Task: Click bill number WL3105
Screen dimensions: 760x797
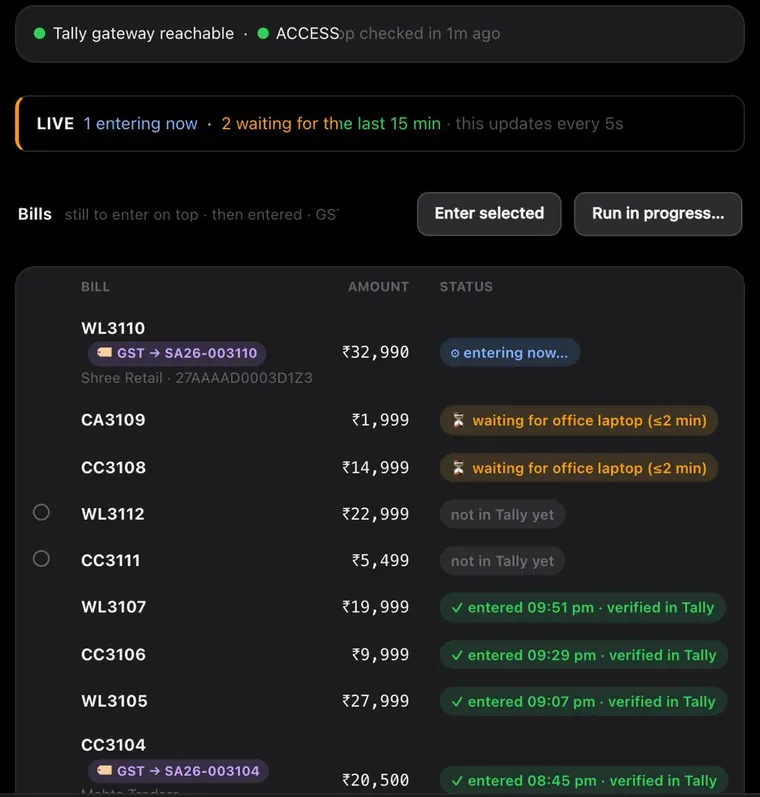Action: 114,701
